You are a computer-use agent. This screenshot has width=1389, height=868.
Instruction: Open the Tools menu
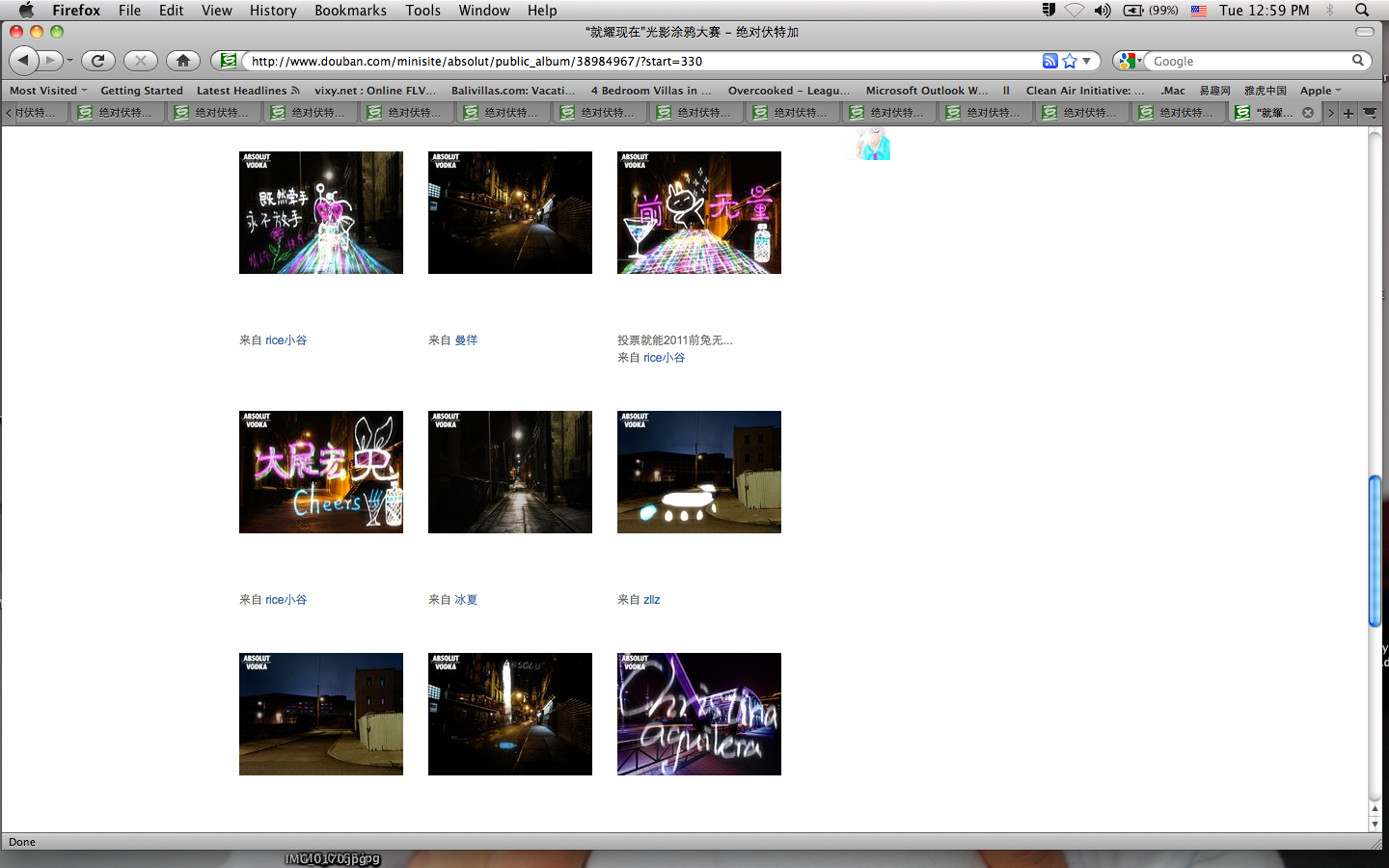pyautogui.click(x=422, y=10)
